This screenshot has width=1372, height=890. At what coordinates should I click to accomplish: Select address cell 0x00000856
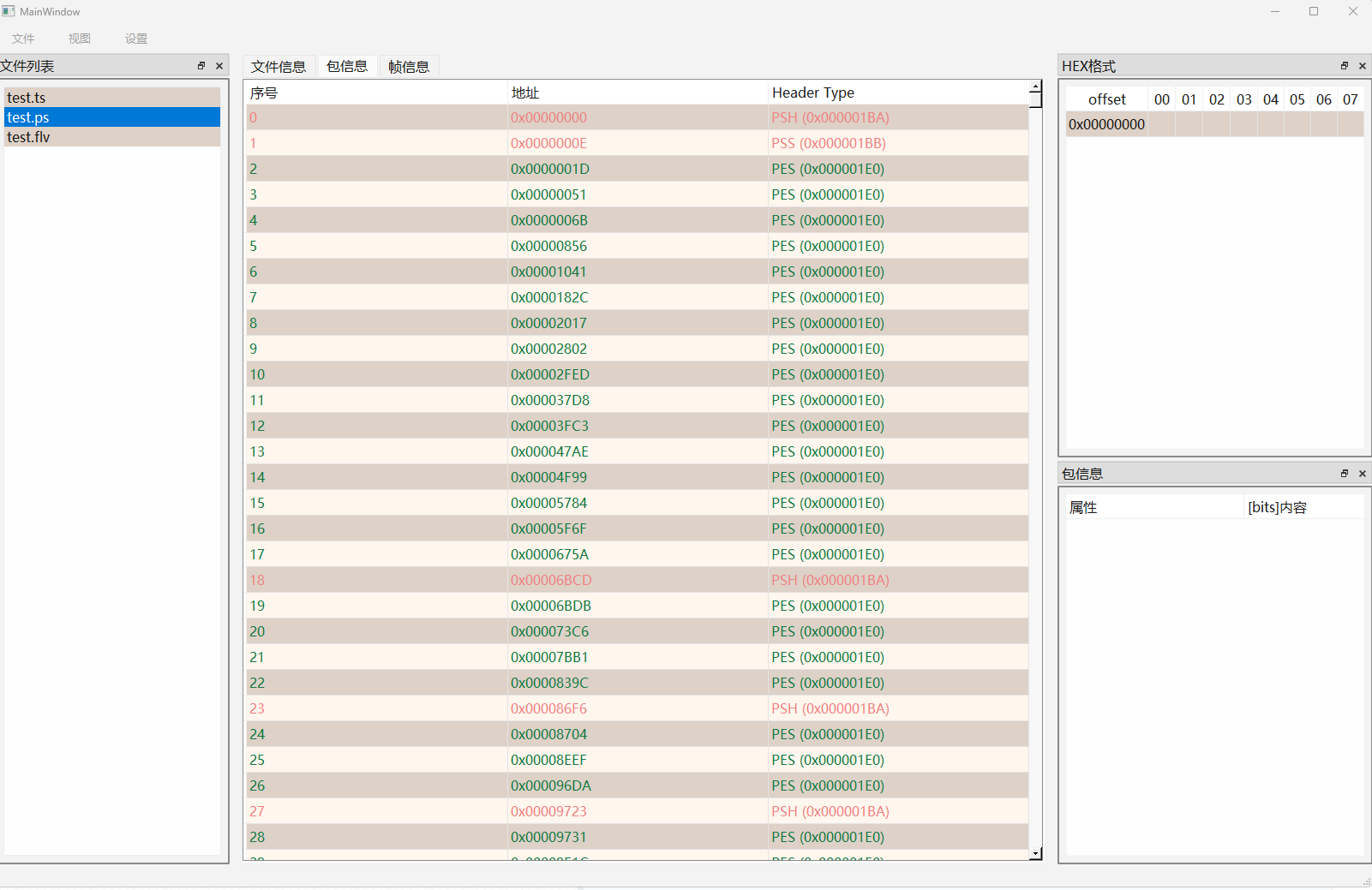pyautogui.click(x=638, y=246)
